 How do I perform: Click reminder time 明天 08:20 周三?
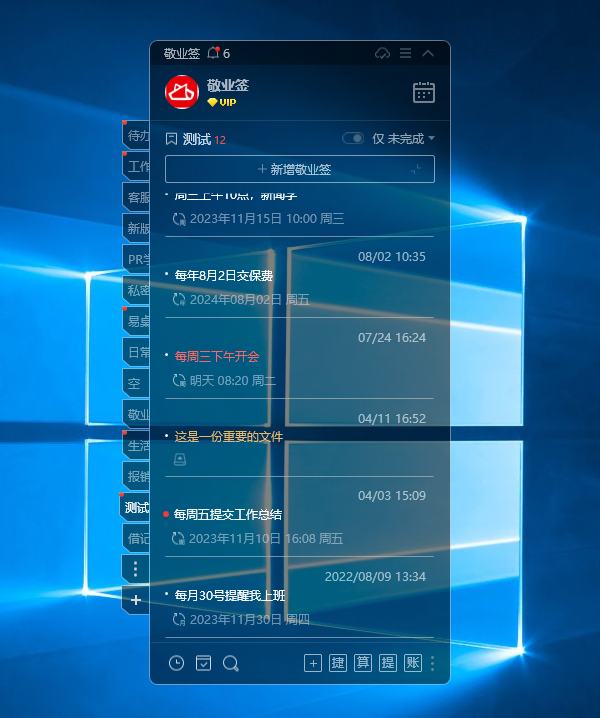point(233,381)
